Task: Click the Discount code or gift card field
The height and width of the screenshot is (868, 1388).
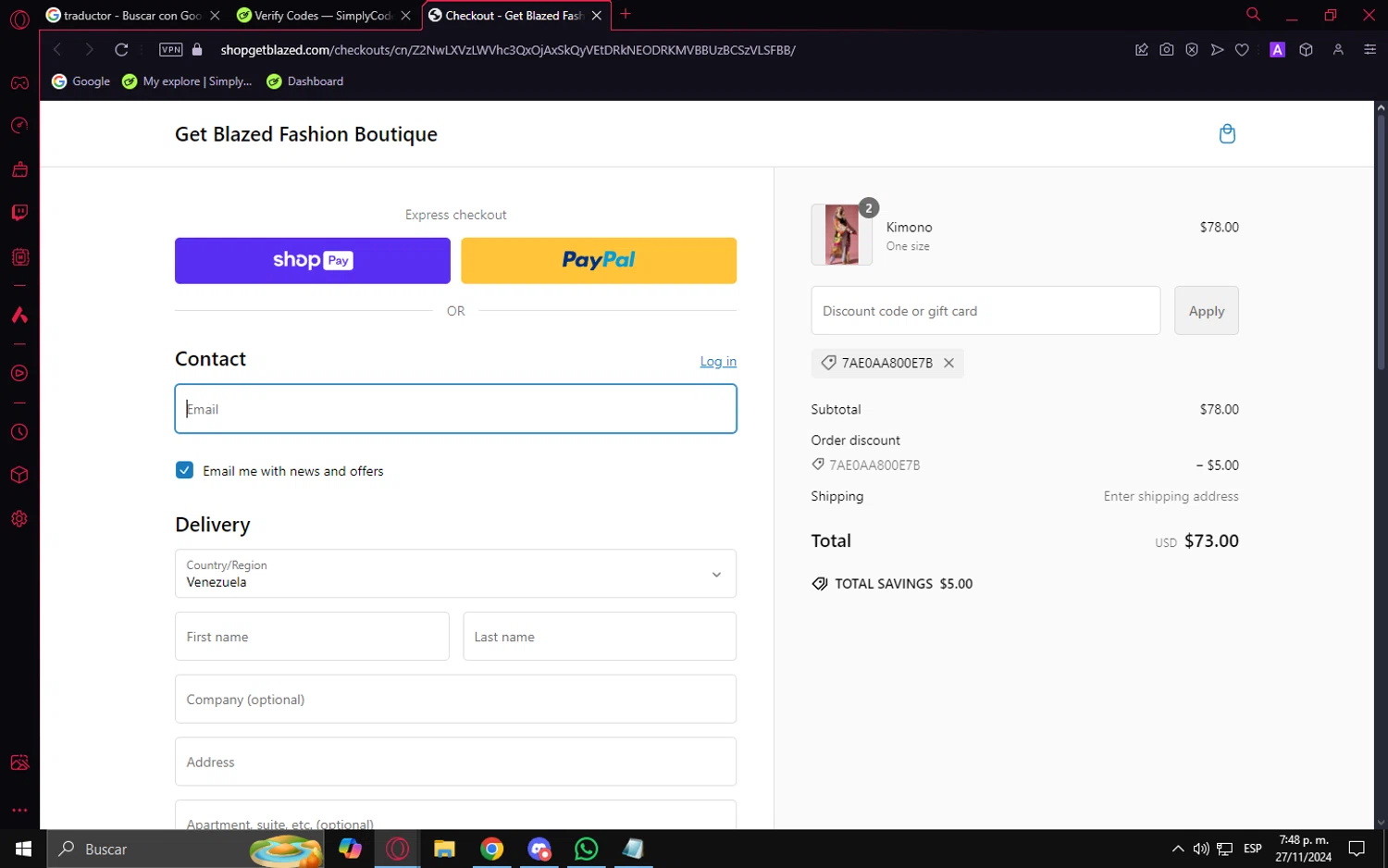Action: pos(985,311)
